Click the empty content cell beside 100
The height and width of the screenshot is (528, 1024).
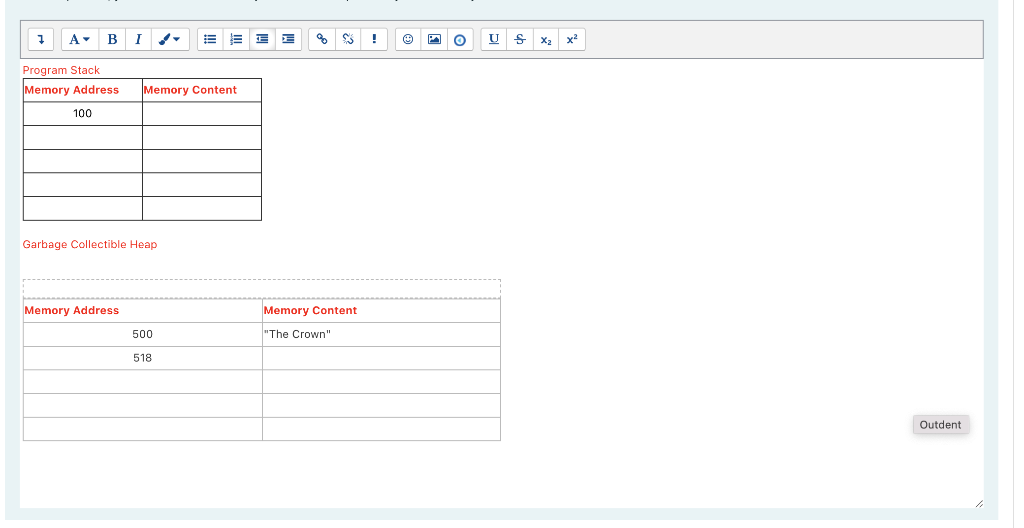coord(202,114)
